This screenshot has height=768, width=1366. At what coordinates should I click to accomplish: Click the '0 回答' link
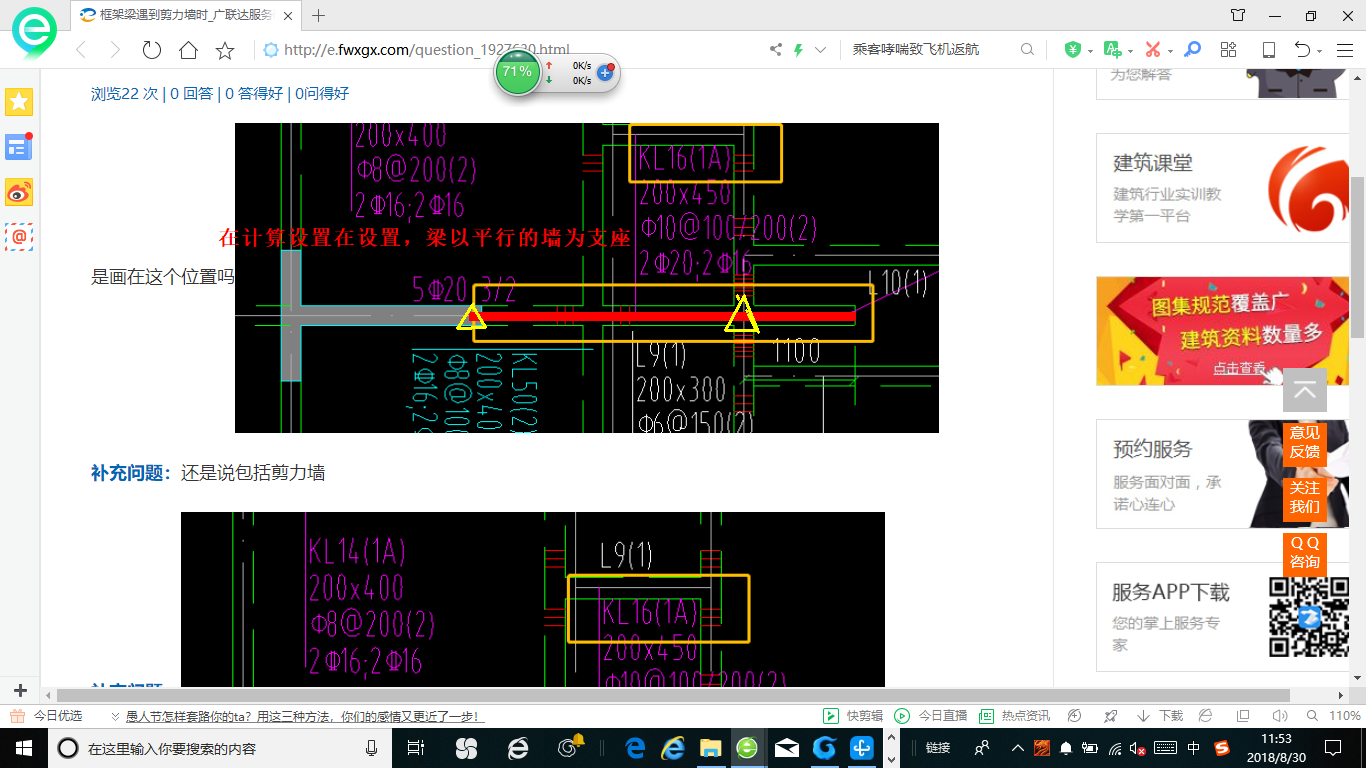click(191, 93)
